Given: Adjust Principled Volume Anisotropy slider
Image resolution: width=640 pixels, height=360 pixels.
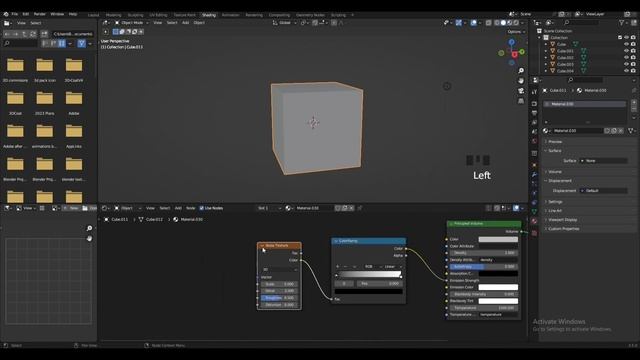Looking at the screenshot, I should (483, 267).
